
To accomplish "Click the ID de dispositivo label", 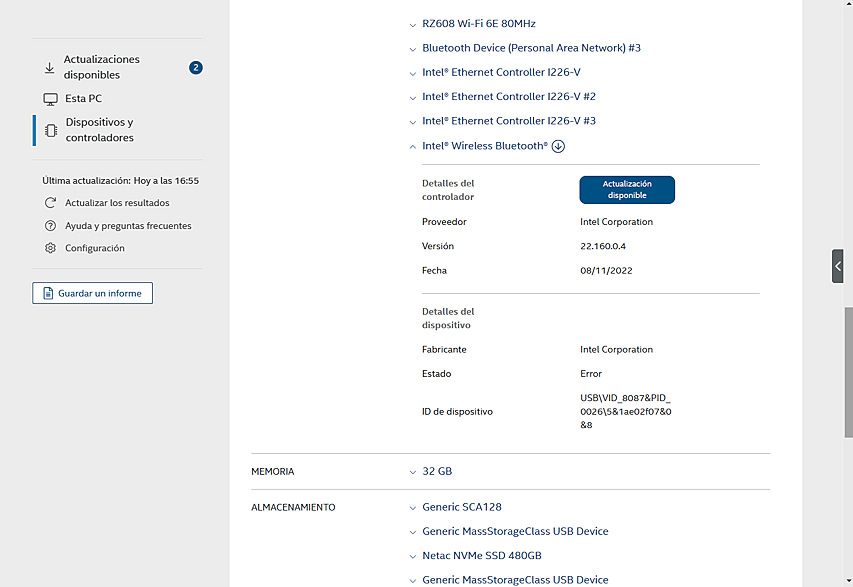I will click(457, 412).
